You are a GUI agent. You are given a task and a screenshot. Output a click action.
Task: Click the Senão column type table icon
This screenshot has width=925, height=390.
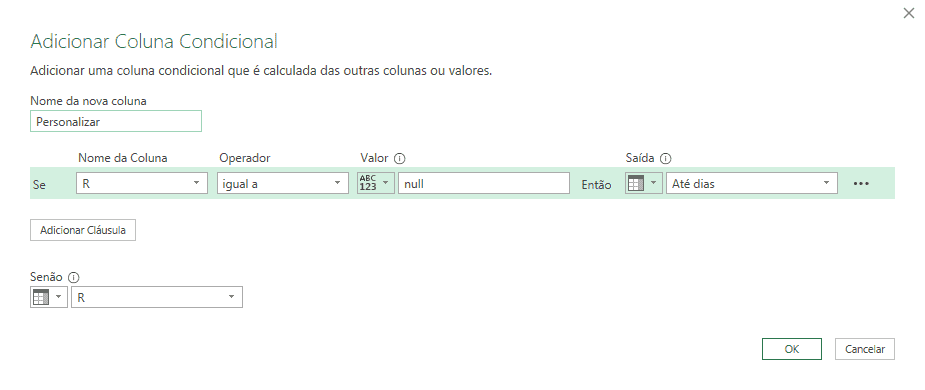[x=41, y=297]
